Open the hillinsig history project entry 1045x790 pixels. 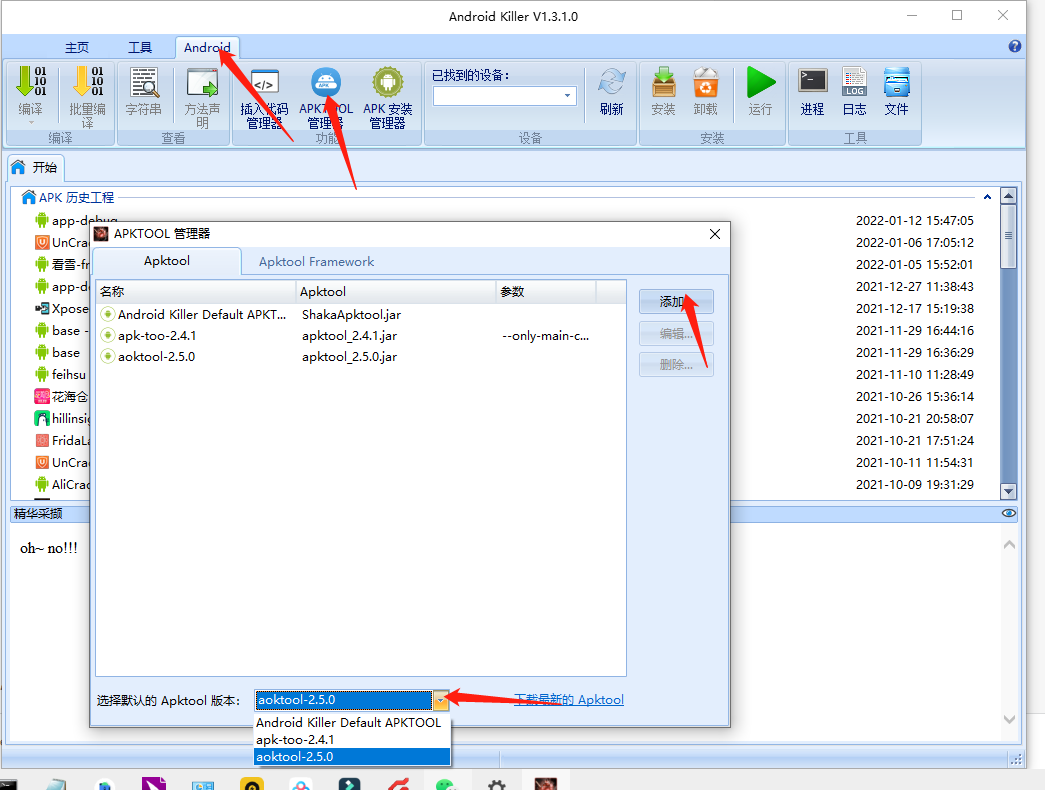(61, 419)
